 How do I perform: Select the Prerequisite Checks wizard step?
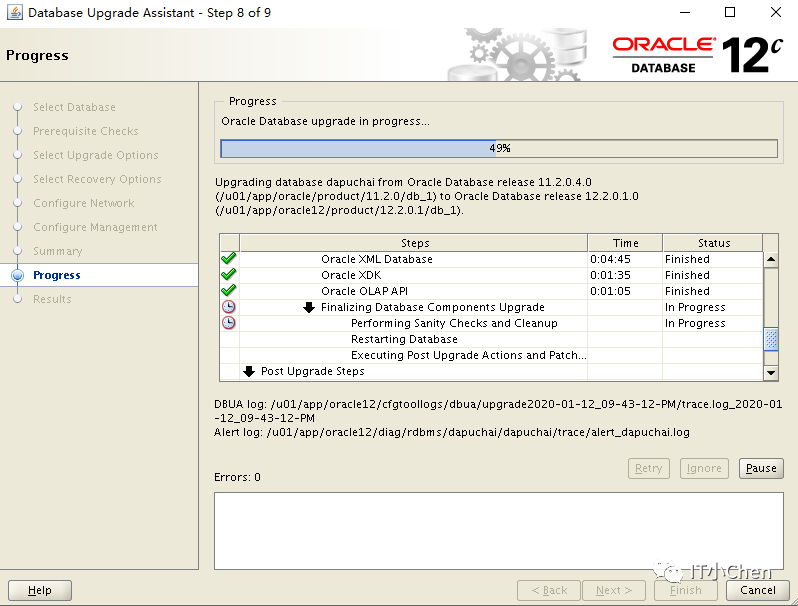point(86,131)
